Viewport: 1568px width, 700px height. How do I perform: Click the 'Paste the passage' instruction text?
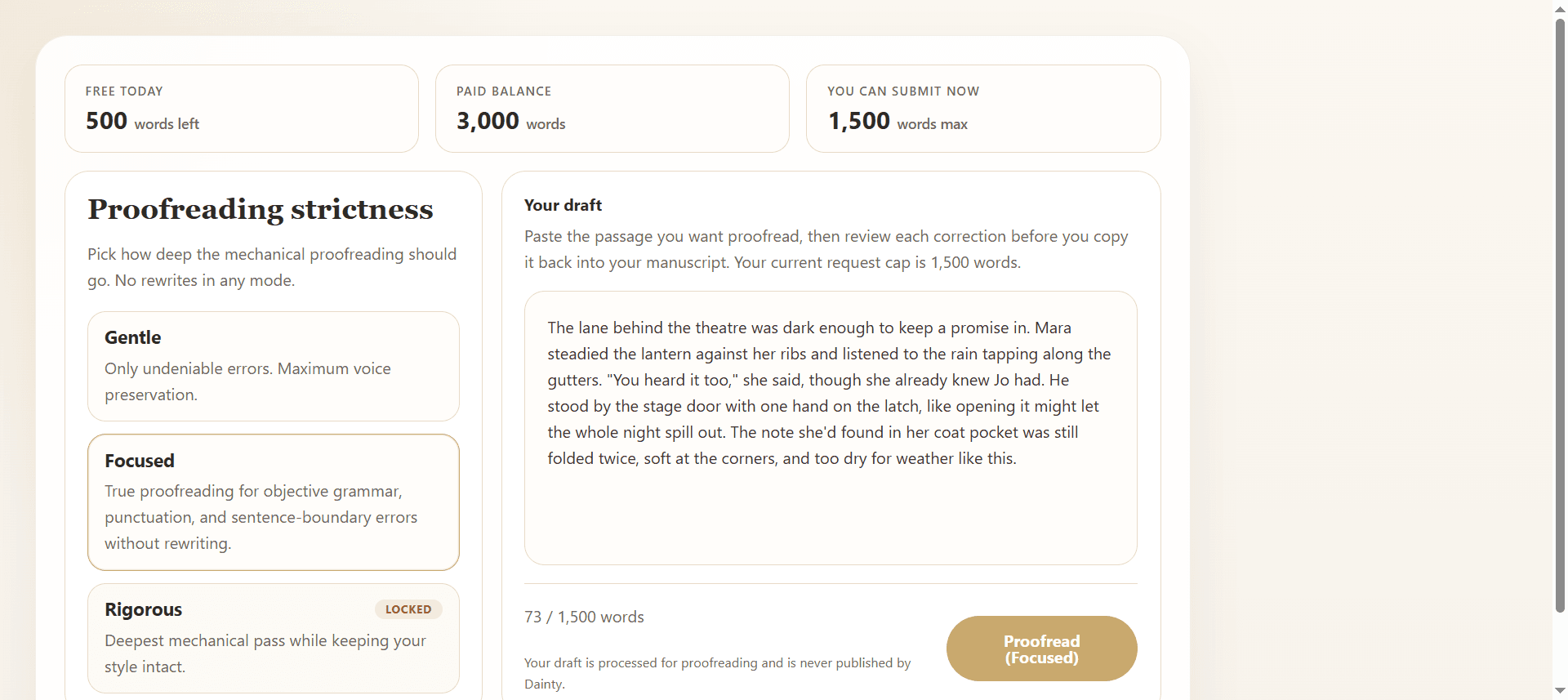click(x=826, y=249)
